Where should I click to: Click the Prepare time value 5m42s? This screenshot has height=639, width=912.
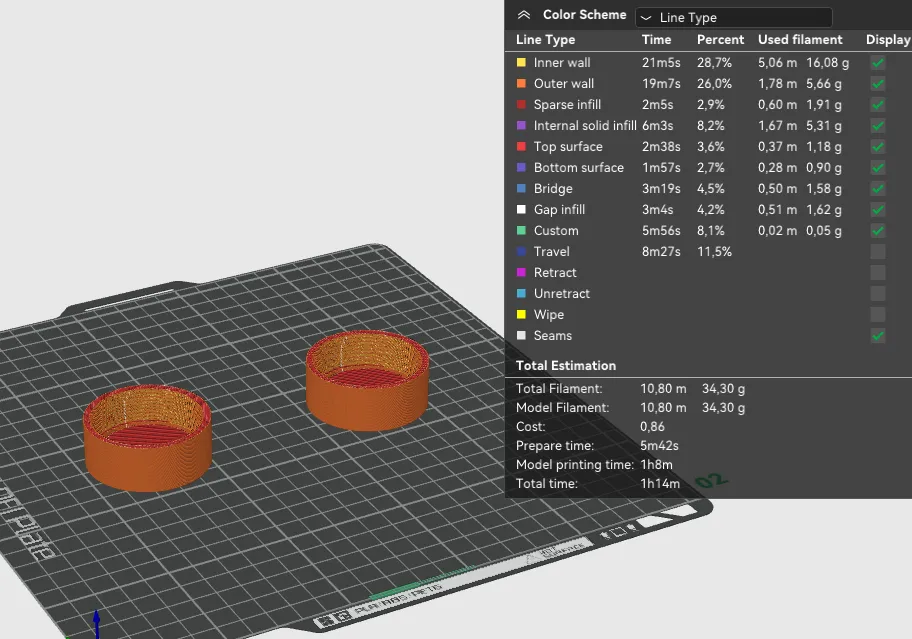659,446
